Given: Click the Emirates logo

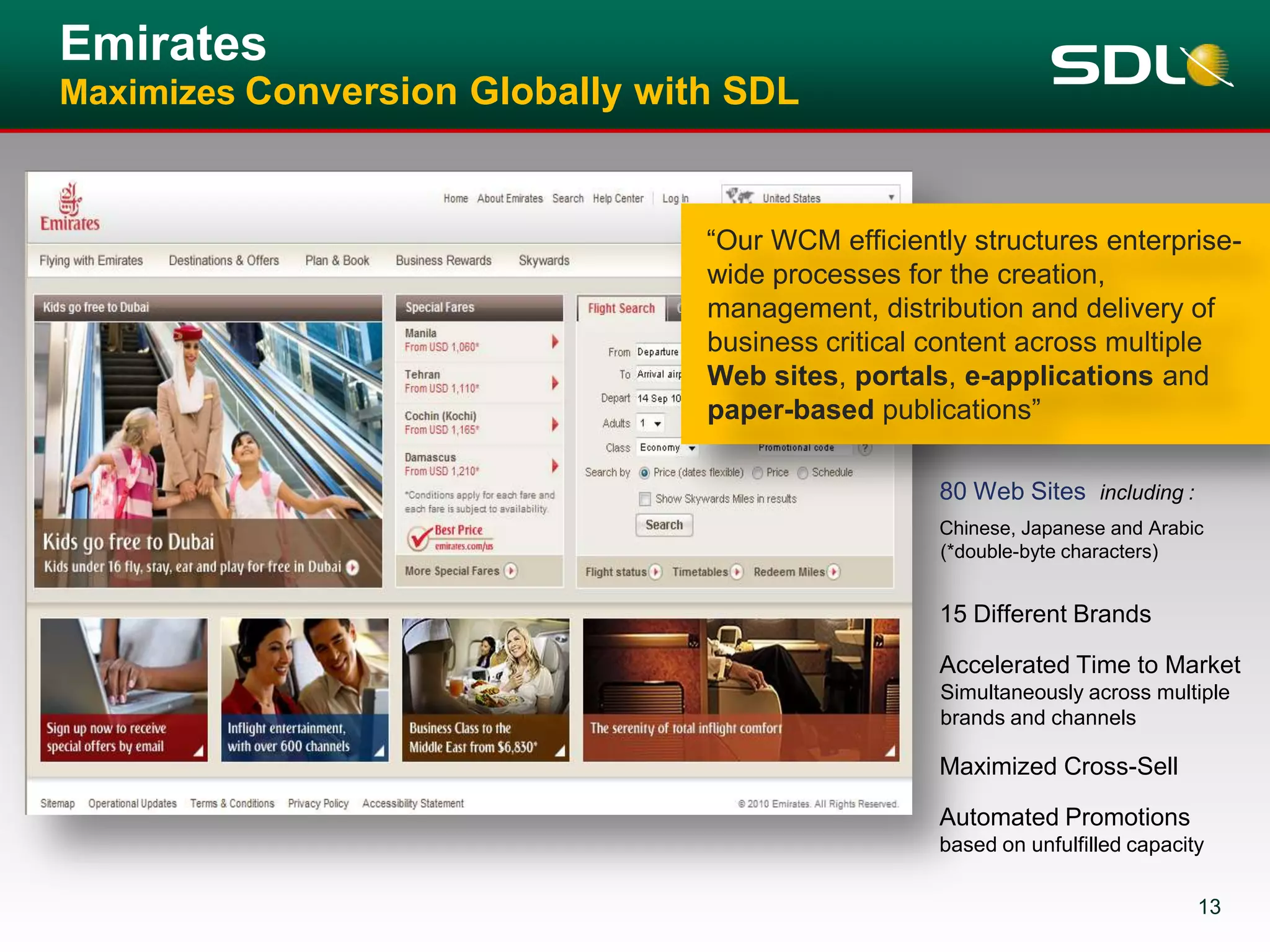Looking at the screenshot, I should pyautogui.click(x=69, y=207).
